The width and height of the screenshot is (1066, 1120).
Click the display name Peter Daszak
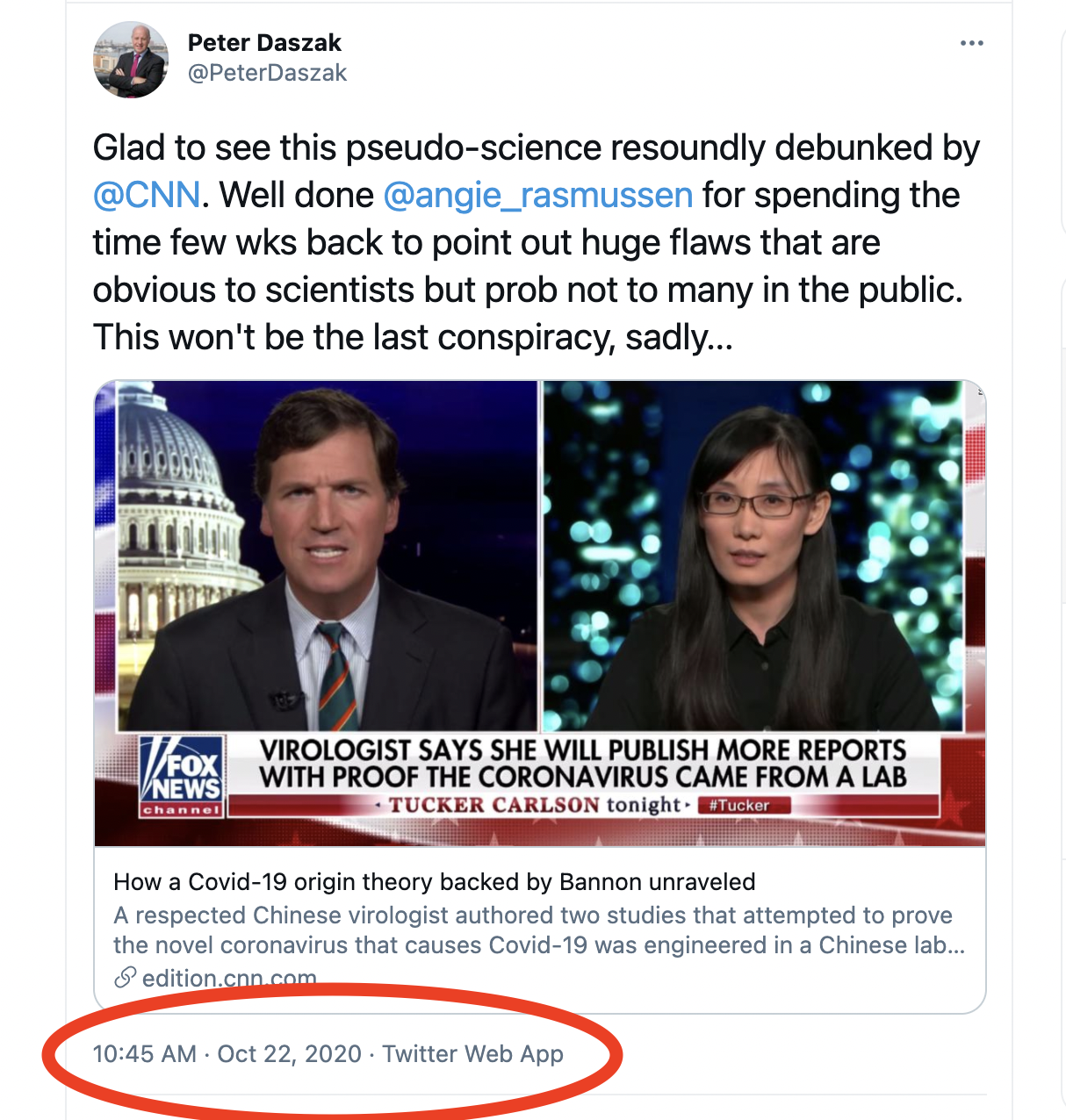point(264,42)
